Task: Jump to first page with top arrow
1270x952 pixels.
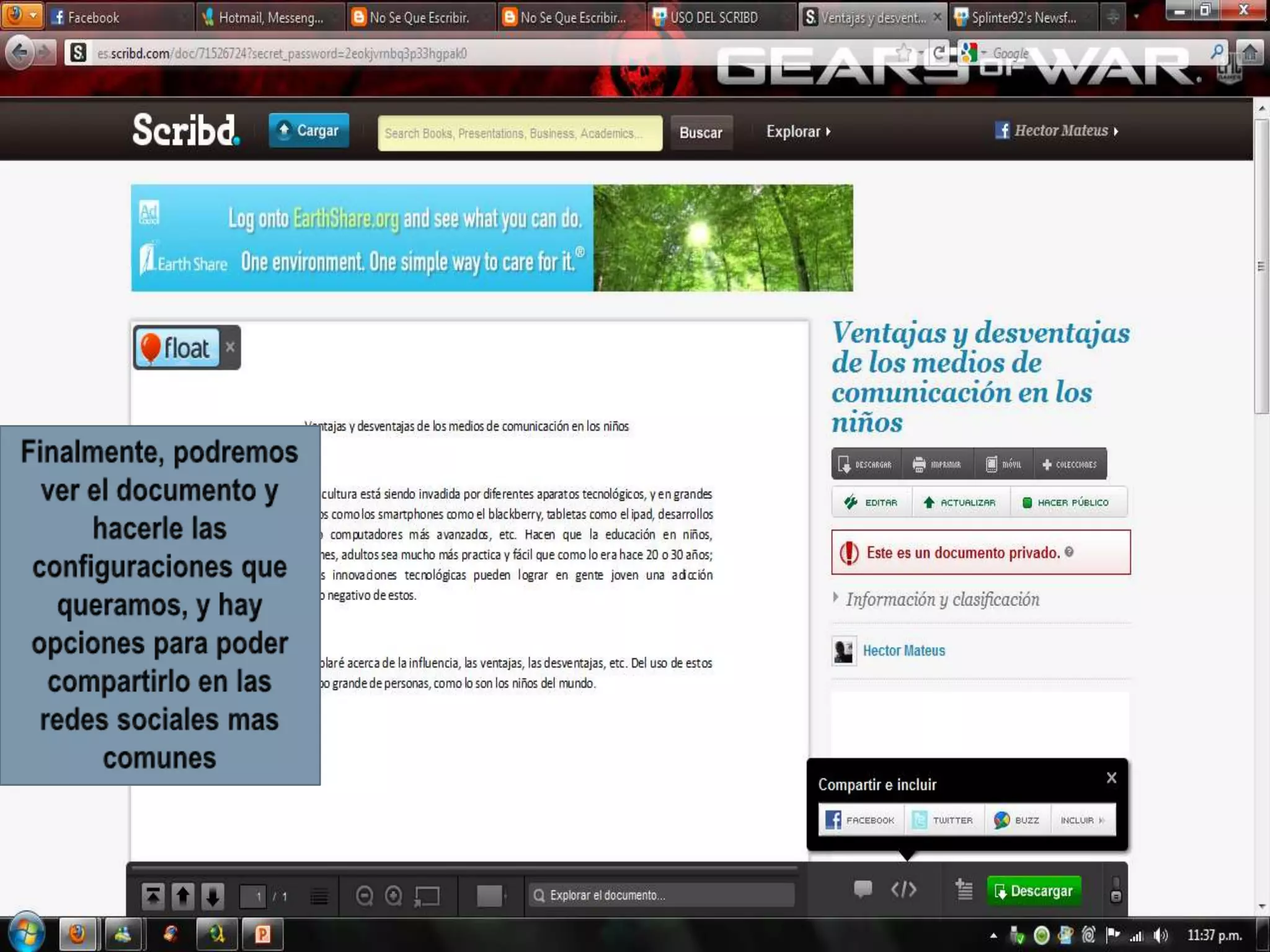Action: coord(153,896)
